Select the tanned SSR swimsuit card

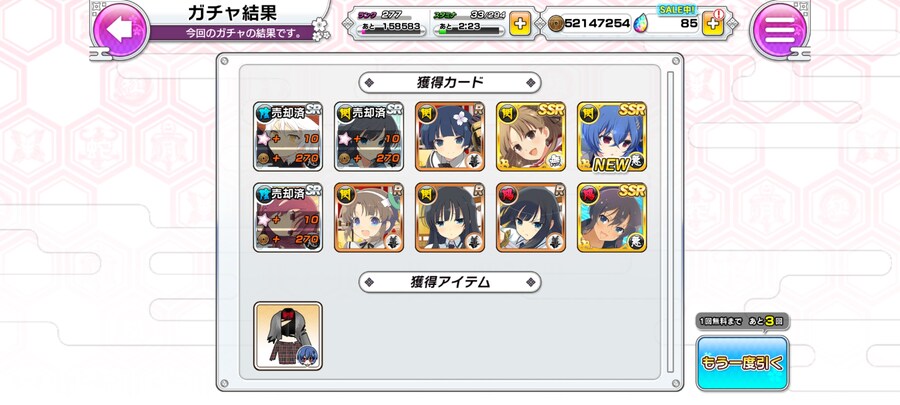point(612,217)
